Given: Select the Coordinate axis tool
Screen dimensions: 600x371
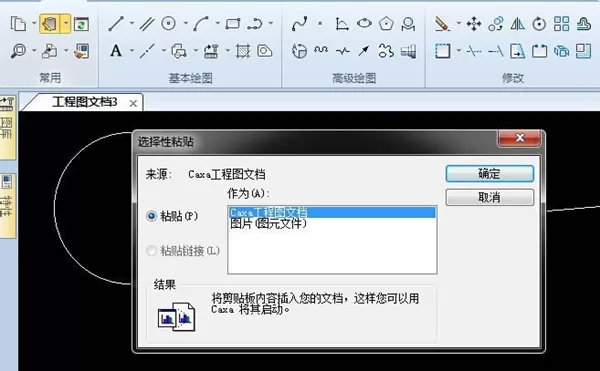Looking at the screenshot, I should 342,24.
